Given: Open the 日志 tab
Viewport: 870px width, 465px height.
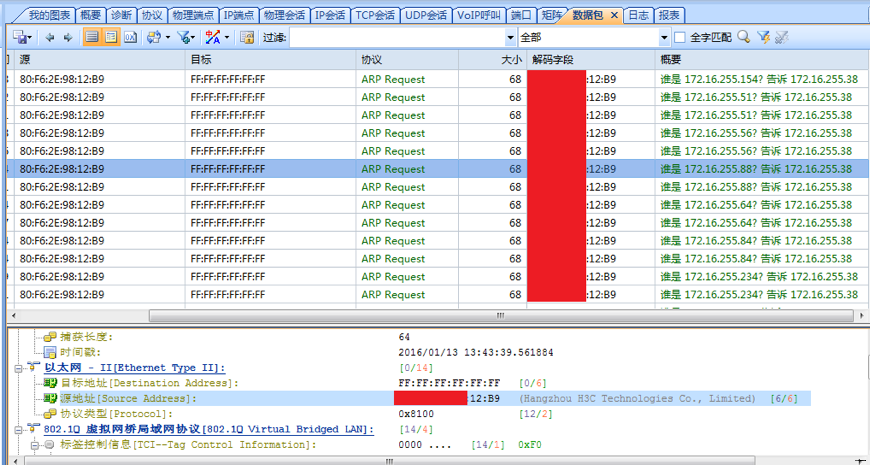Looking at the screenshot, I should tap(638, 15).
